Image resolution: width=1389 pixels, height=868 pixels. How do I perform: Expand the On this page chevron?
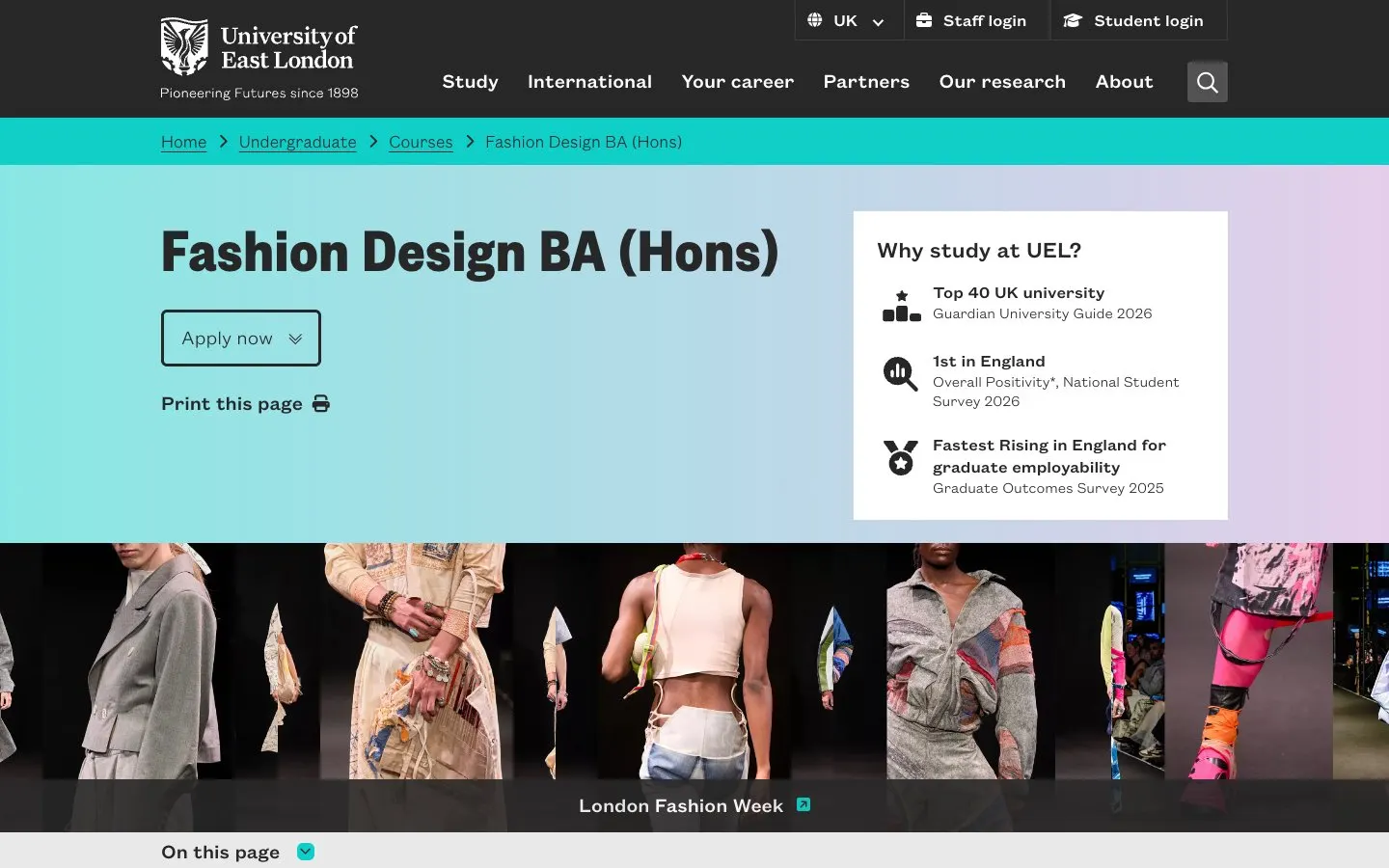(306, 852)
